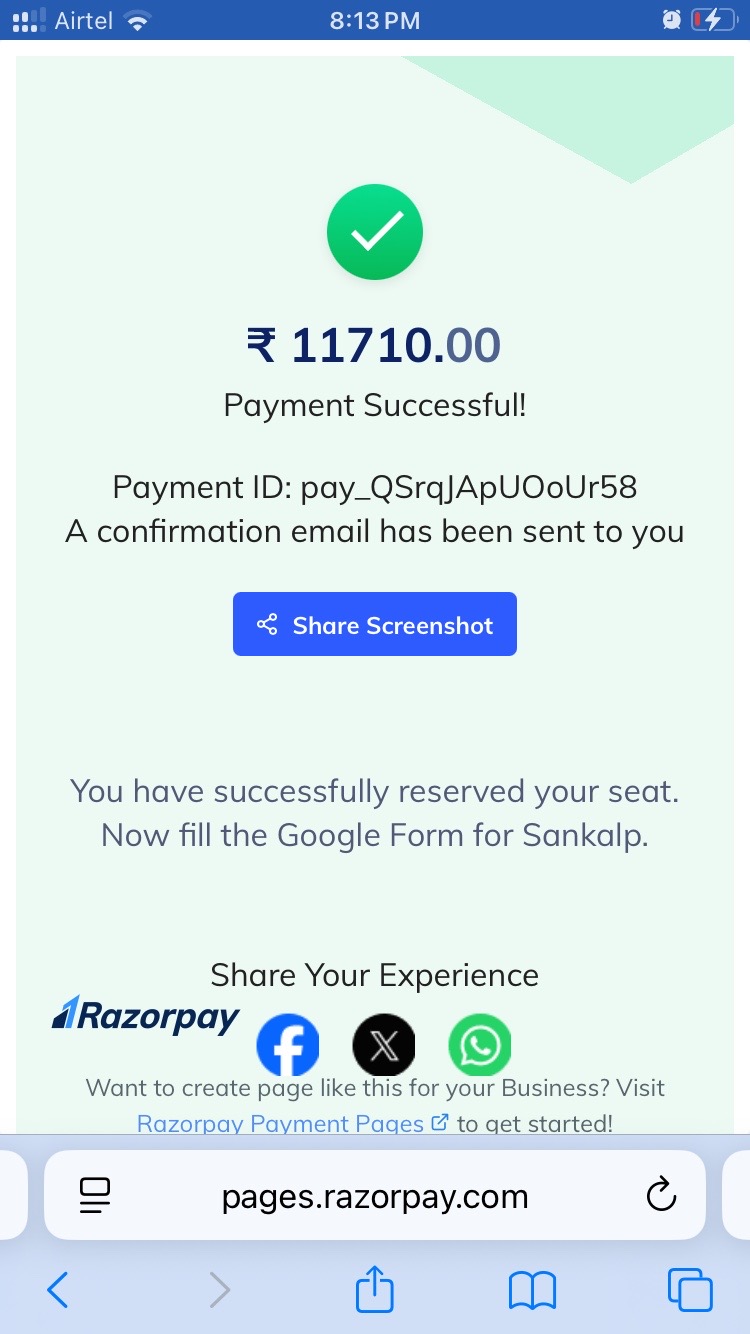
Task: Tap the status bar clock 8:13 PM
Action: [375, 20]
